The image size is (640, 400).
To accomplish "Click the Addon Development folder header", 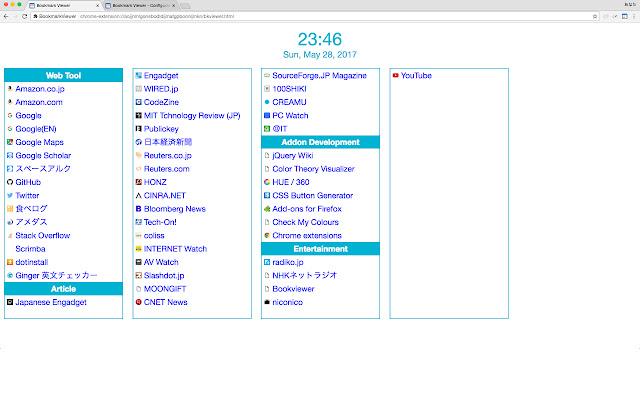I will pyautogui.click(x=320, y=142).
